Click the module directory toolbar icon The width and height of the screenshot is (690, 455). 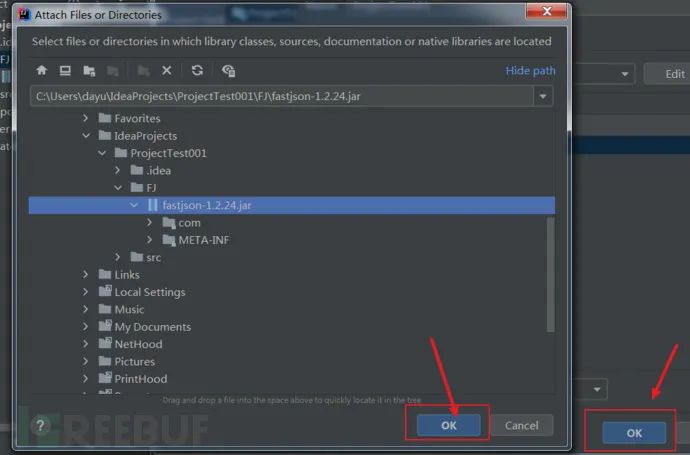[113, 71]
